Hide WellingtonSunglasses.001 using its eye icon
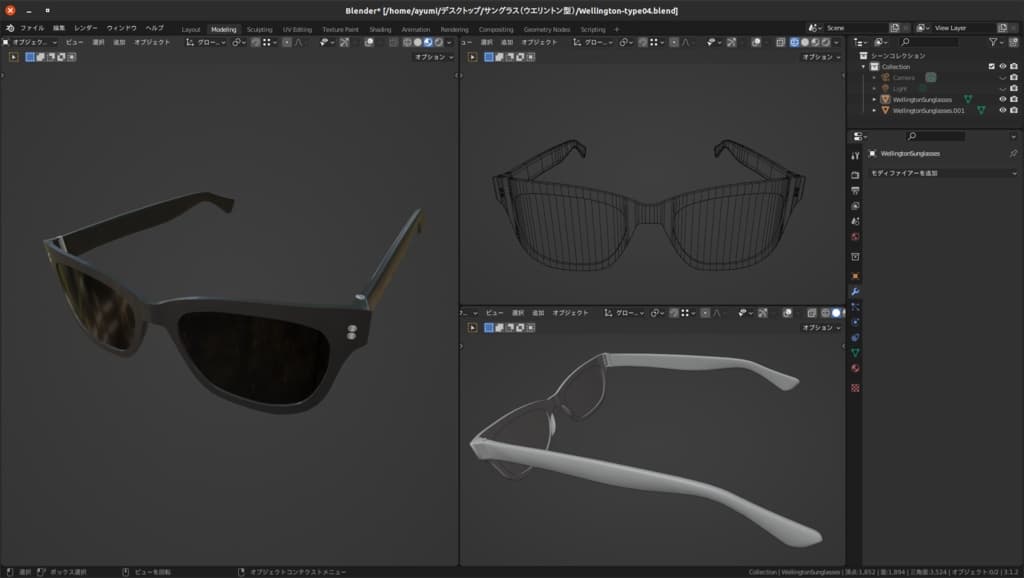 [1002, 110]
